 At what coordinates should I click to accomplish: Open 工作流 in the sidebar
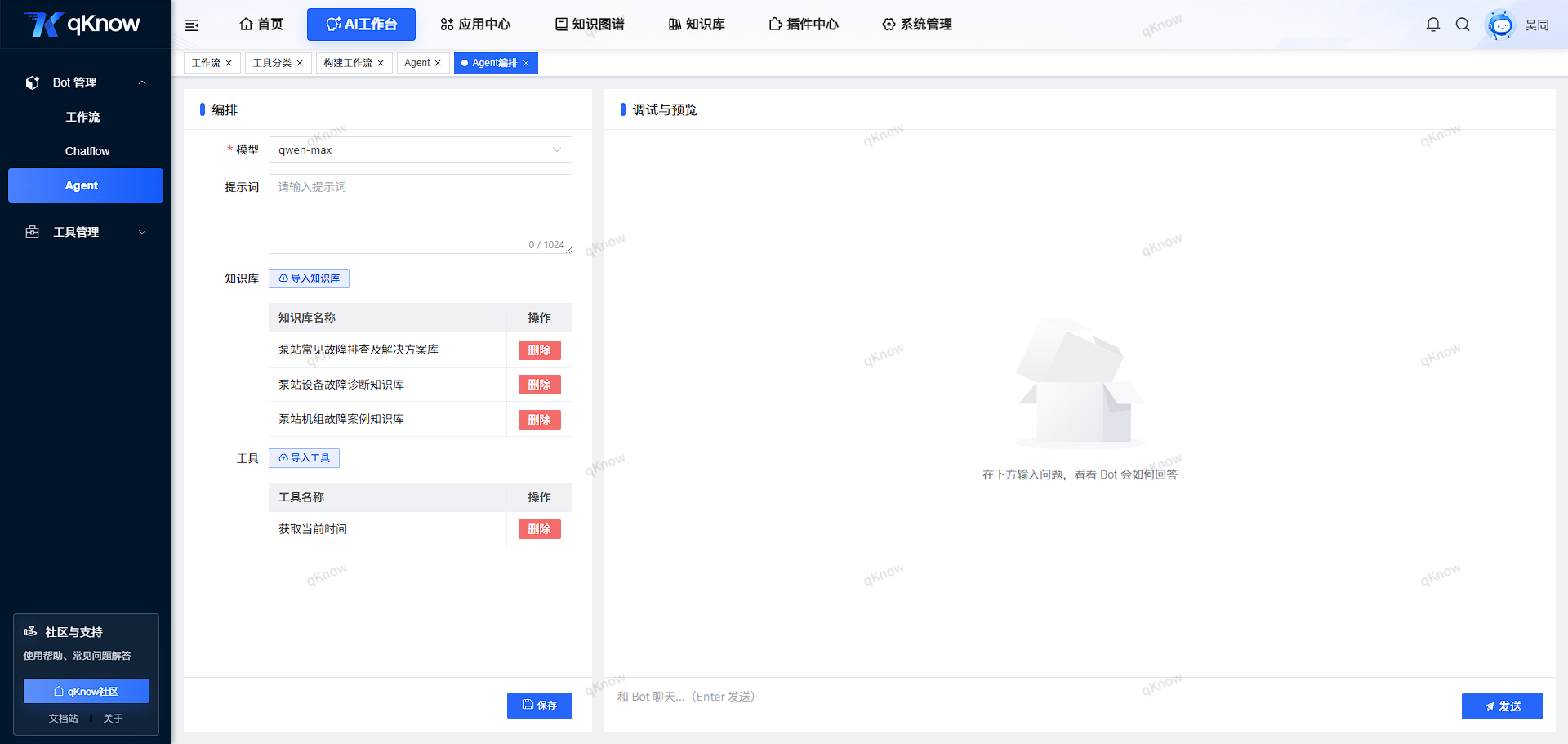pyautogui.click(x=82, y=117)
